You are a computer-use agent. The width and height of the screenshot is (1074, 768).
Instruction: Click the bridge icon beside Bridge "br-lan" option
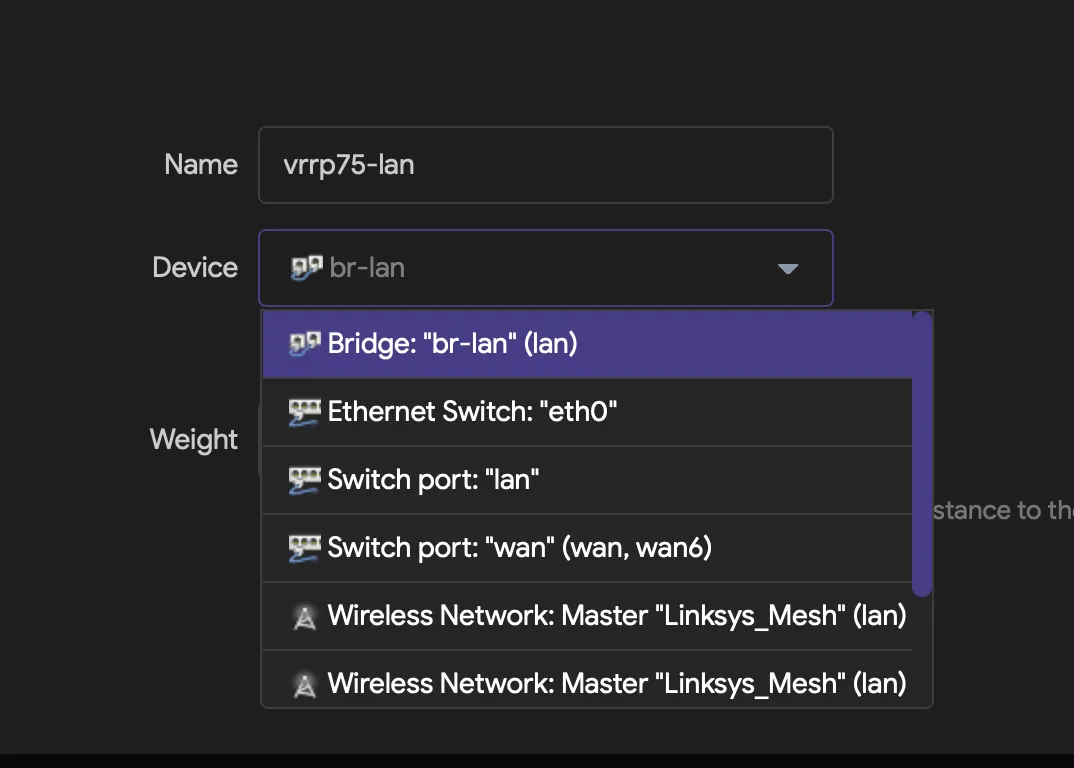(304, 344)
